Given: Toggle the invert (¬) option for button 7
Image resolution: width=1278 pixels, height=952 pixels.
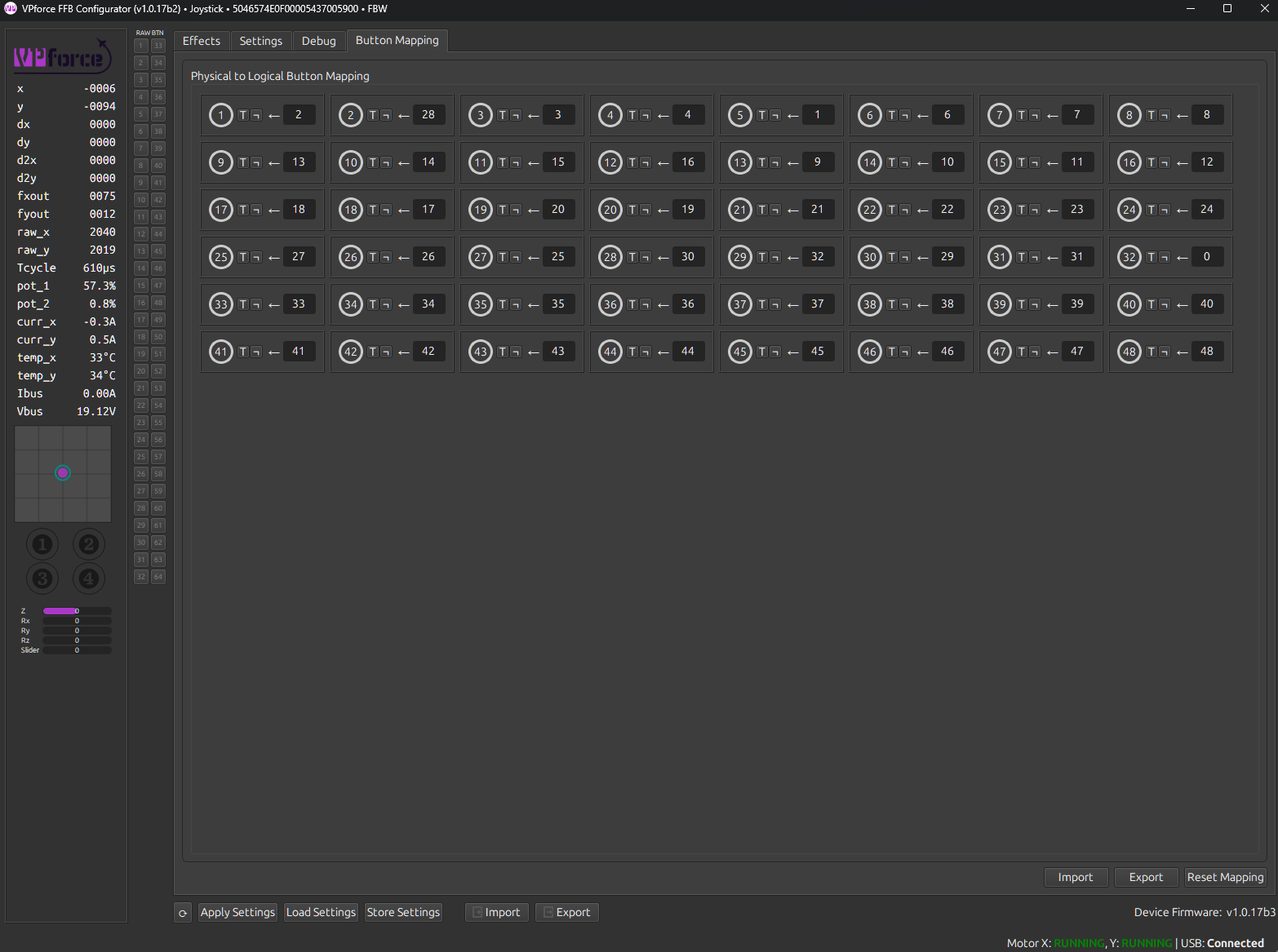Looking at the screenshot, I should (x=1035, y=115).
